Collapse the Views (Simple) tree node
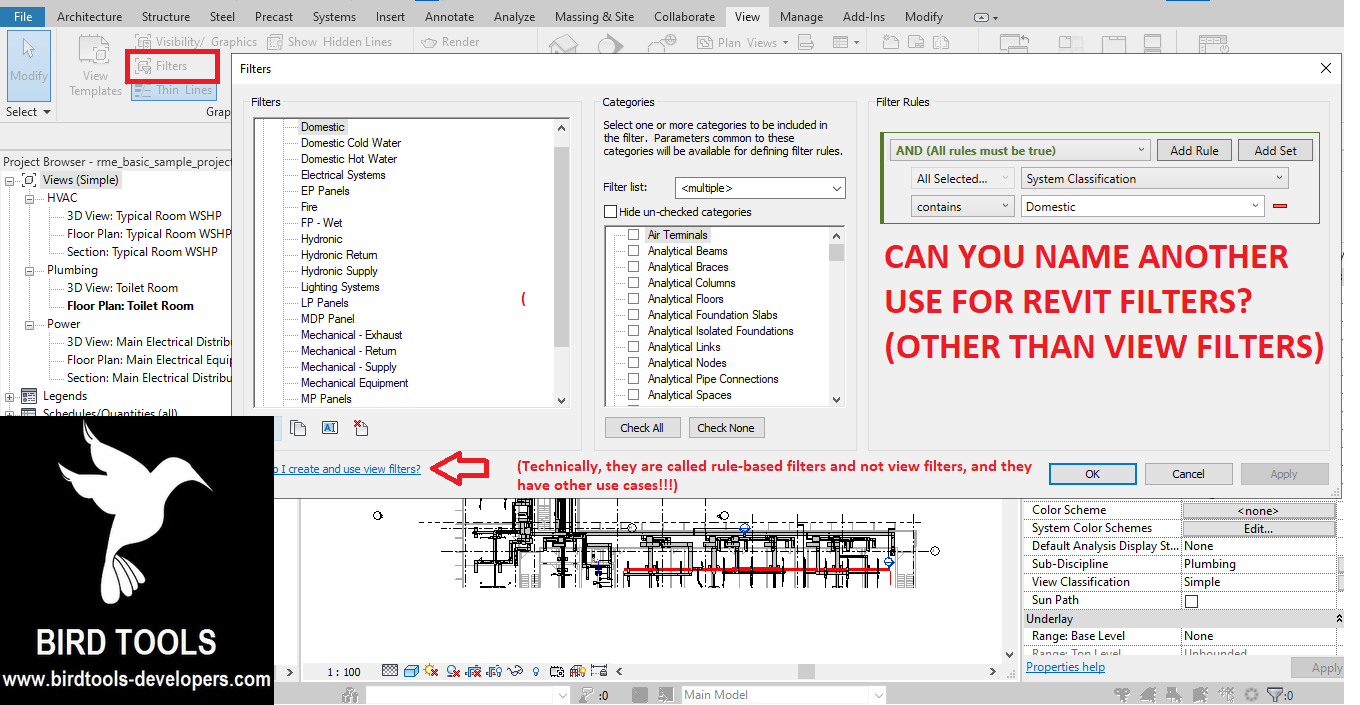Image resolution: width=1360 pixels, height=705 pixels. tap(10, 180)
